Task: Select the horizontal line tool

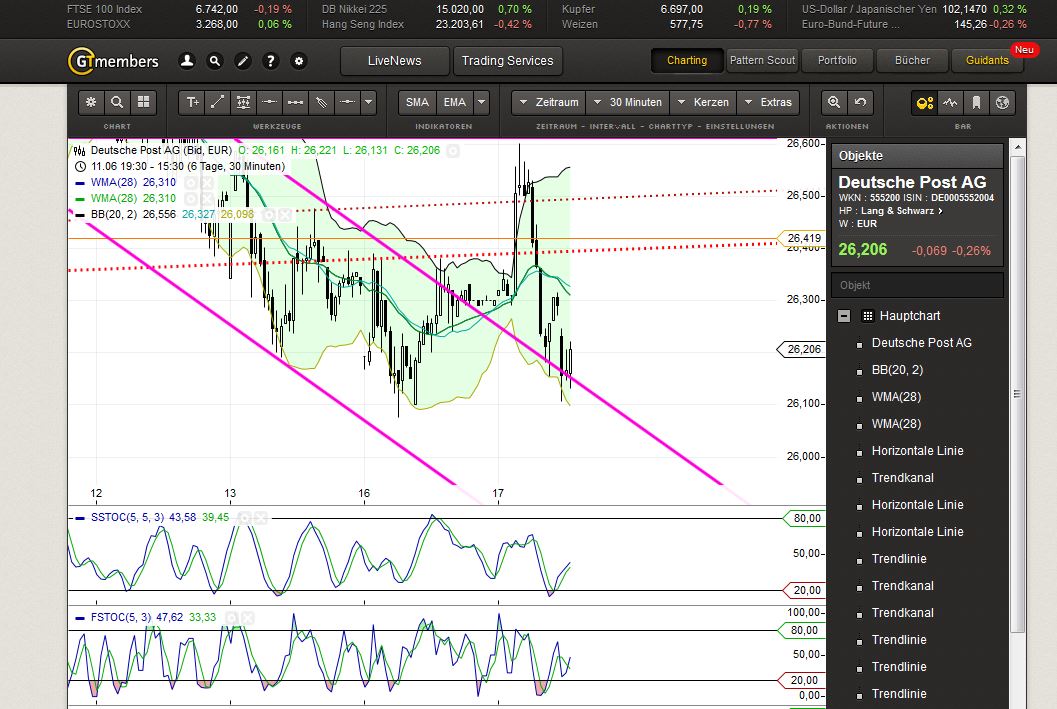Action: [x=270, y=102]
